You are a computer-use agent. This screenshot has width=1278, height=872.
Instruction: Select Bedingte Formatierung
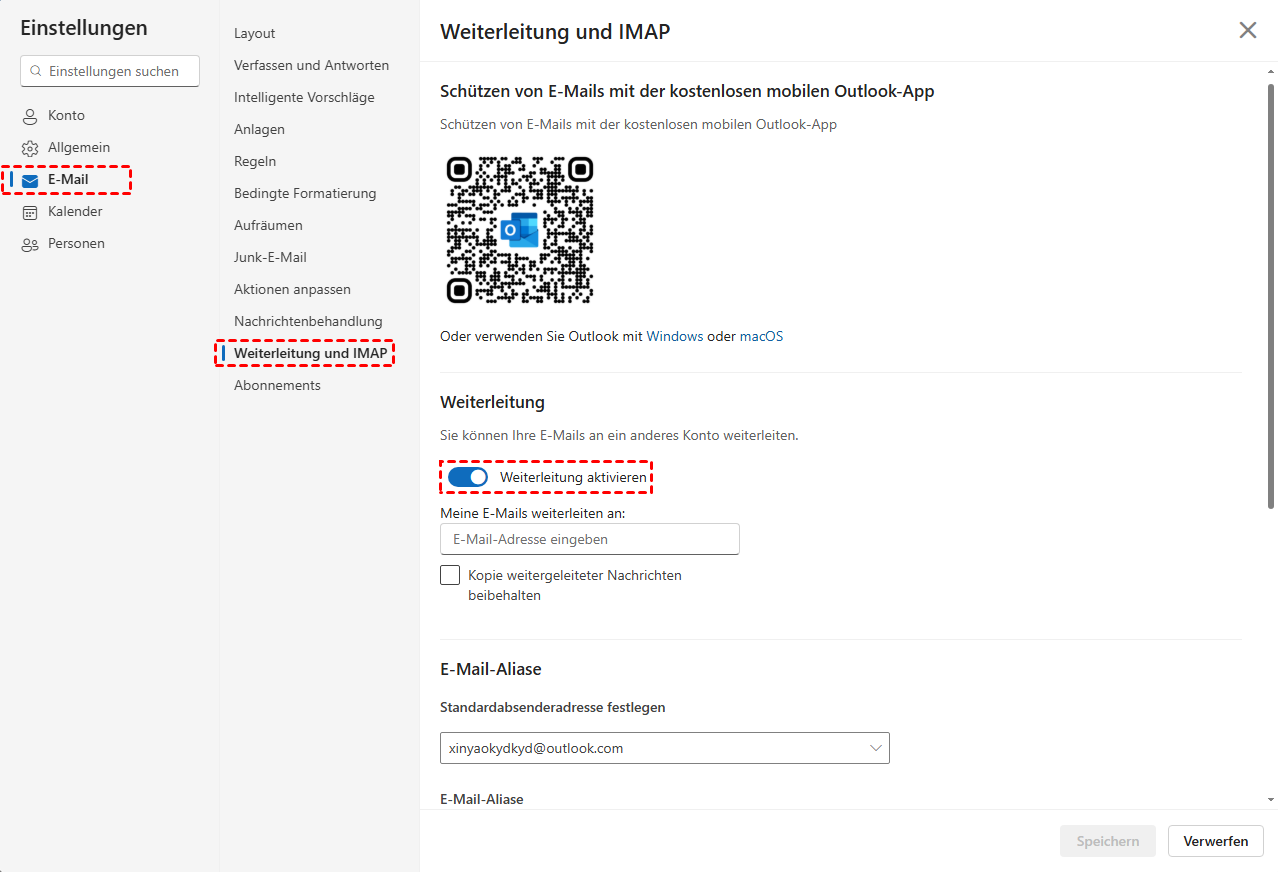tap(305, 193)
